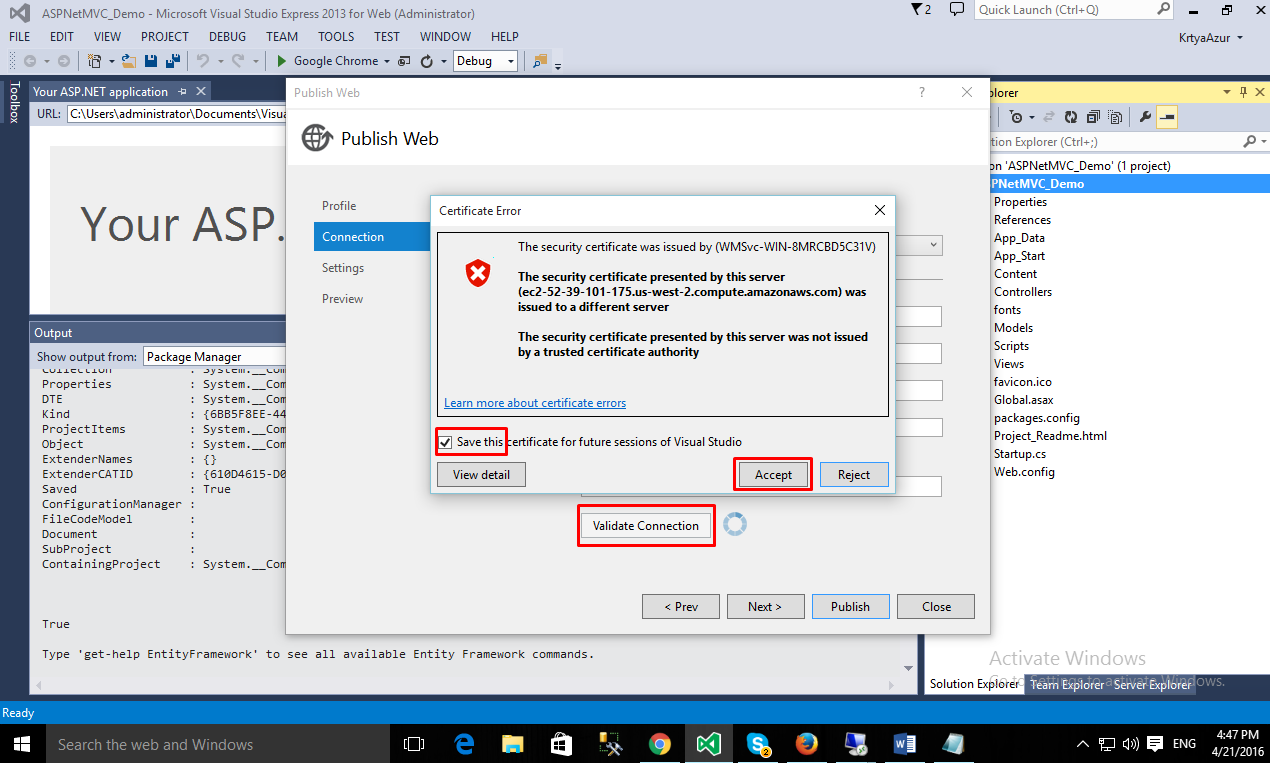
Task: Accept the certificate
Action: 773,475
